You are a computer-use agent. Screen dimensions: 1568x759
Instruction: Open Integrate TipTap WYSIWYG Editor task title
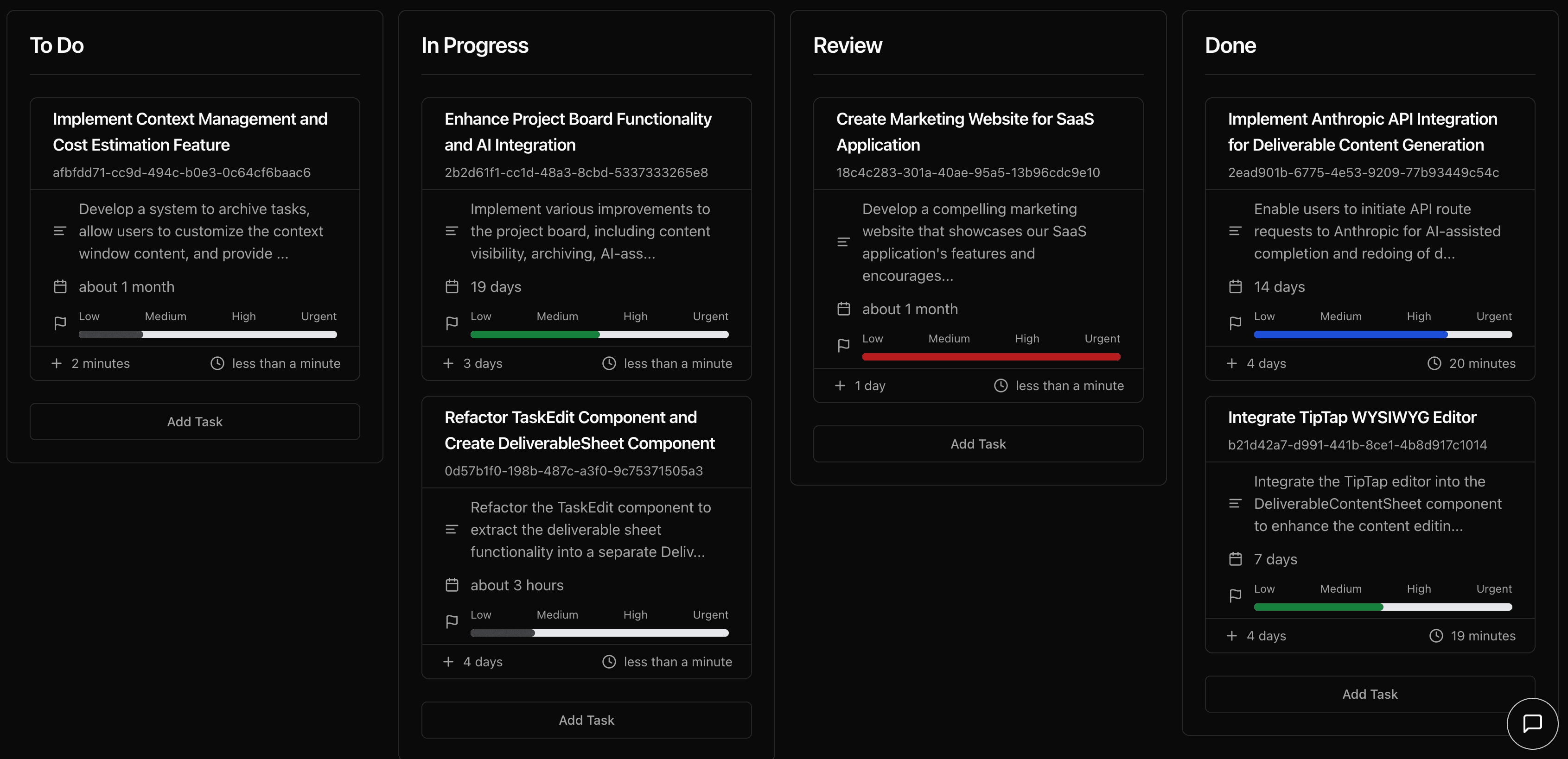click(x=1351, y=417)
